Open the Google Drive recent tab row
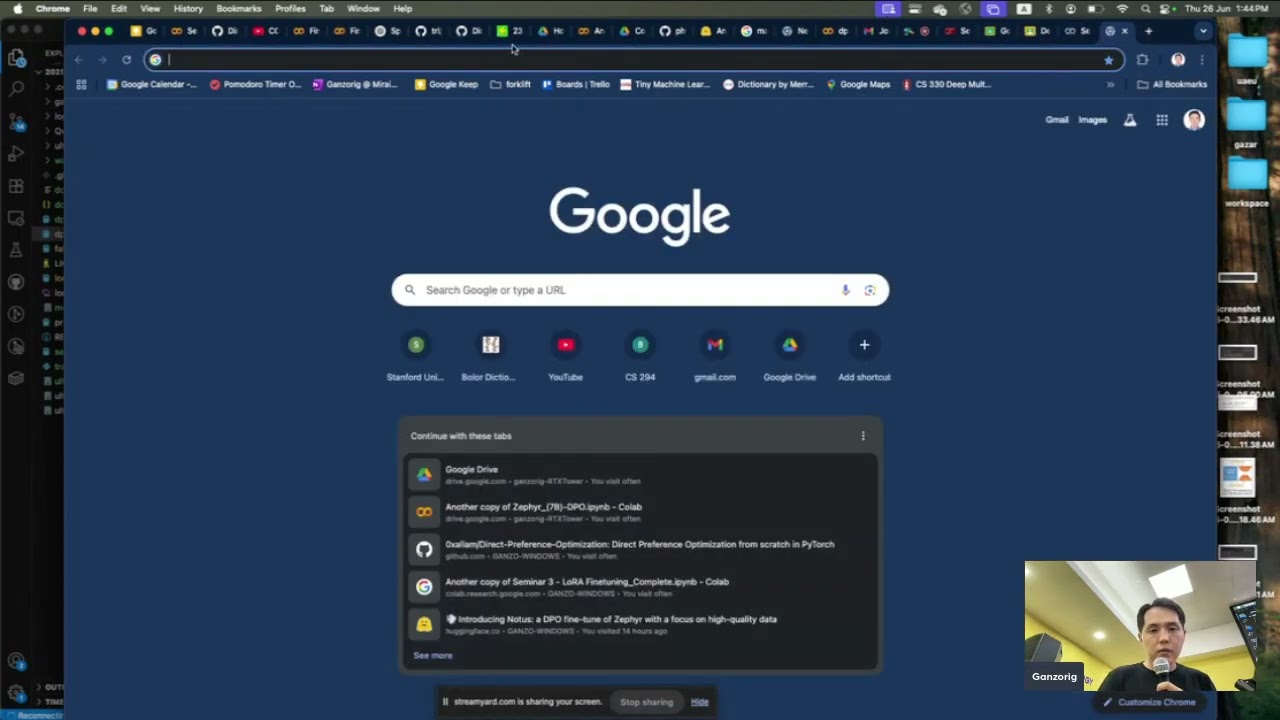 click(x=640, y=474)
